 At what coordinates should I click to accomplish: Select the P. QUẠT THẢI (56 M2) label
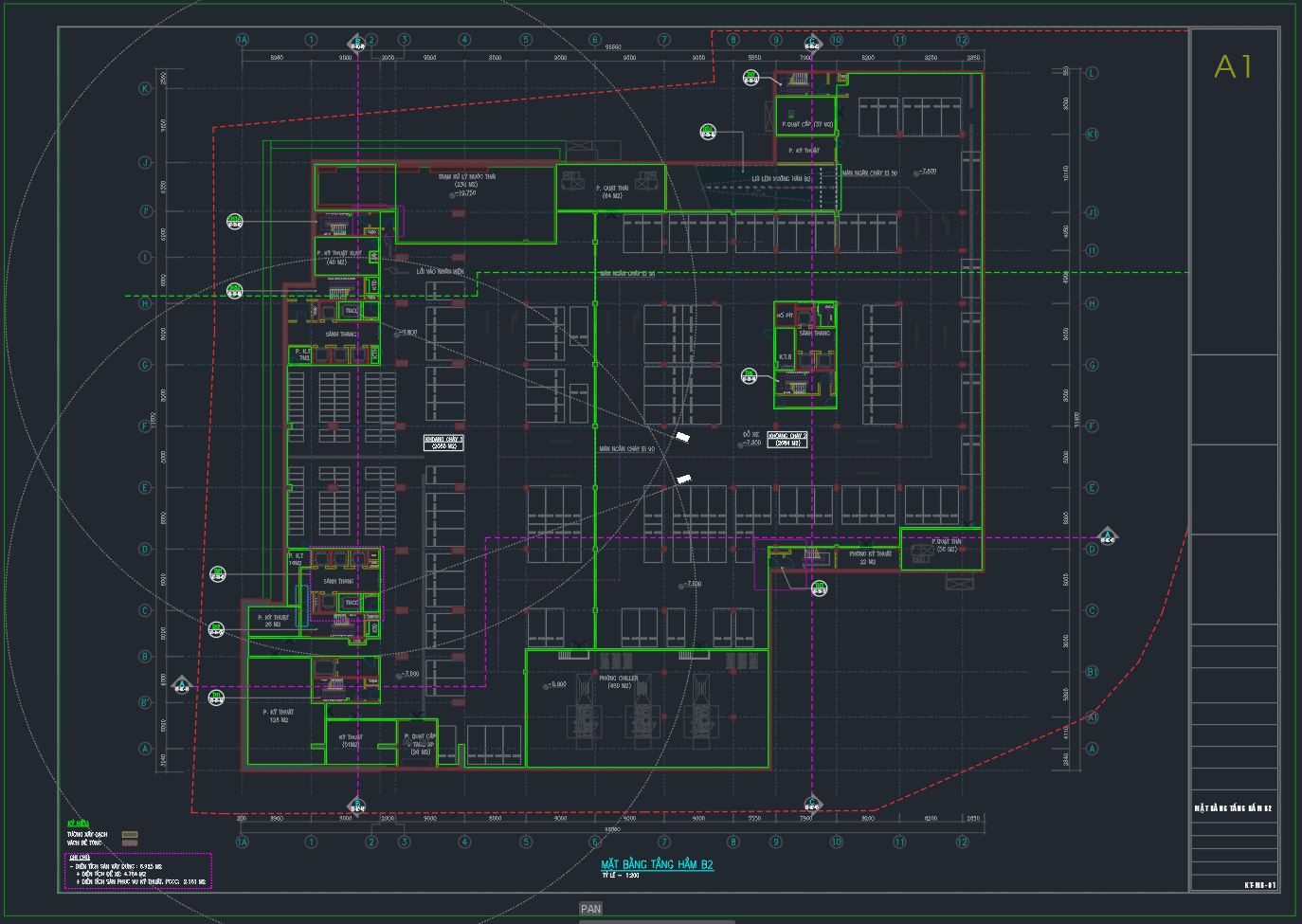point(947,545)
